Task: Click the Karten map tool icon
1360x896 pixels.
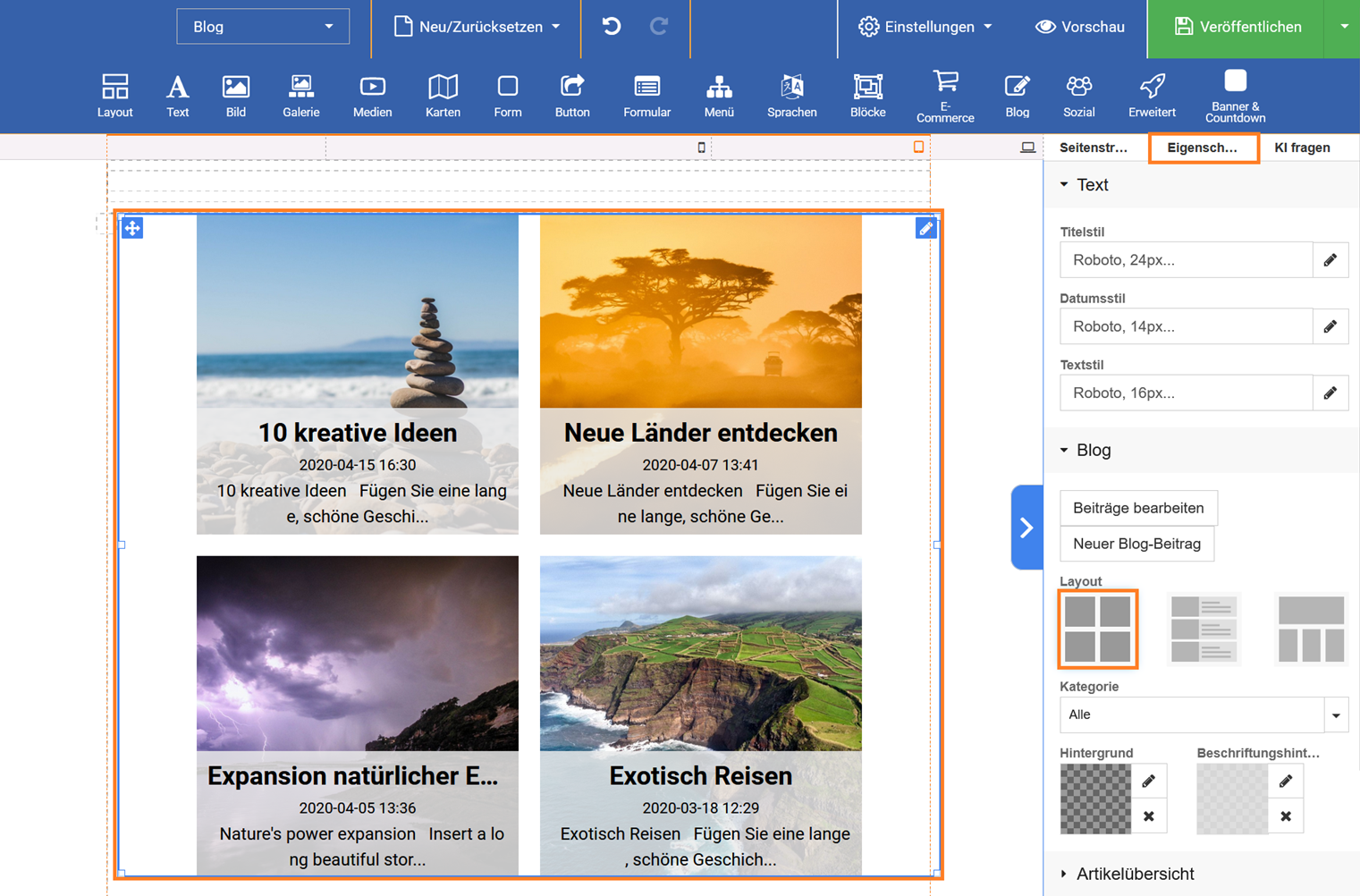Action: [x=443, y=96]
